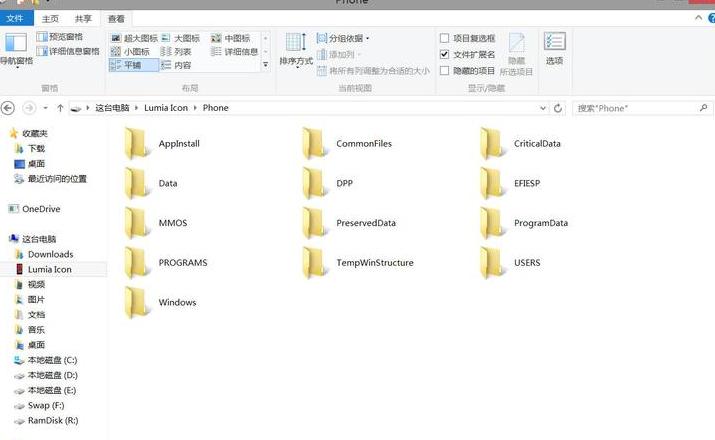Viewport: 715px width, 440px height.
Task: Switch to the Share tab
Action: point(83,19)
